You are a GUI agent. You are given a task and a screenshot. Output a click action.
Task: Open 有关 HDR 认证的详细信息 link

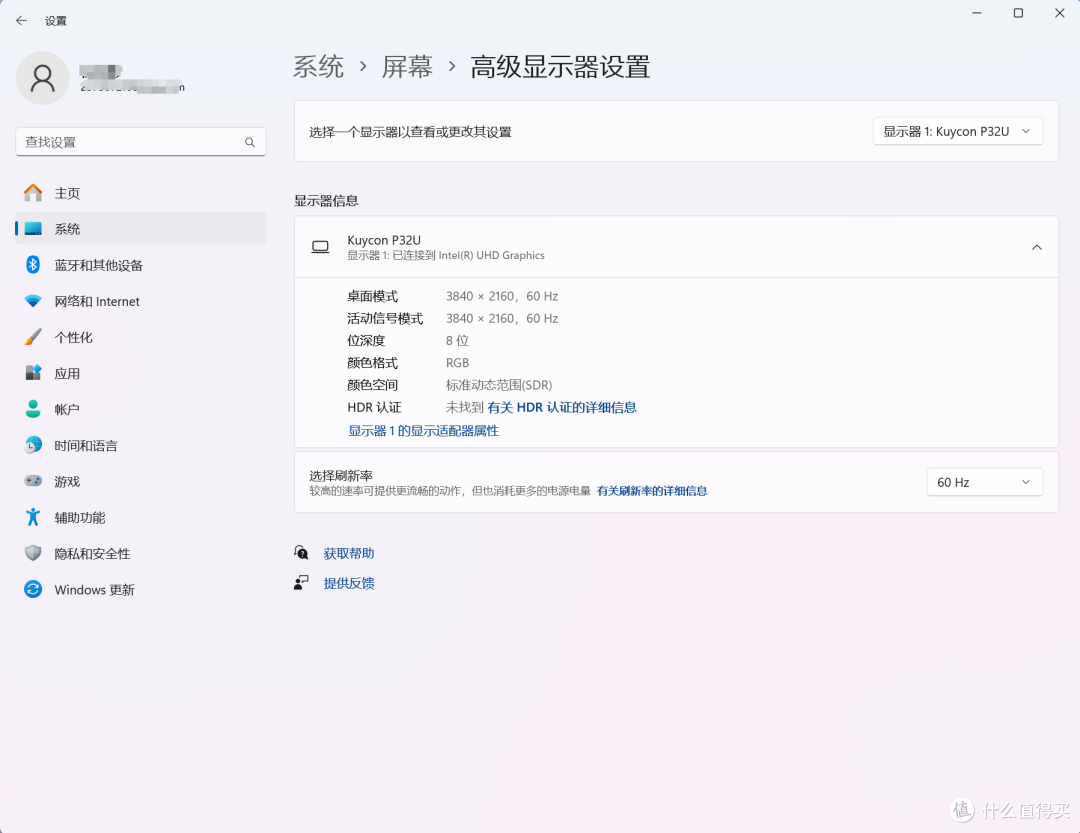561,407
